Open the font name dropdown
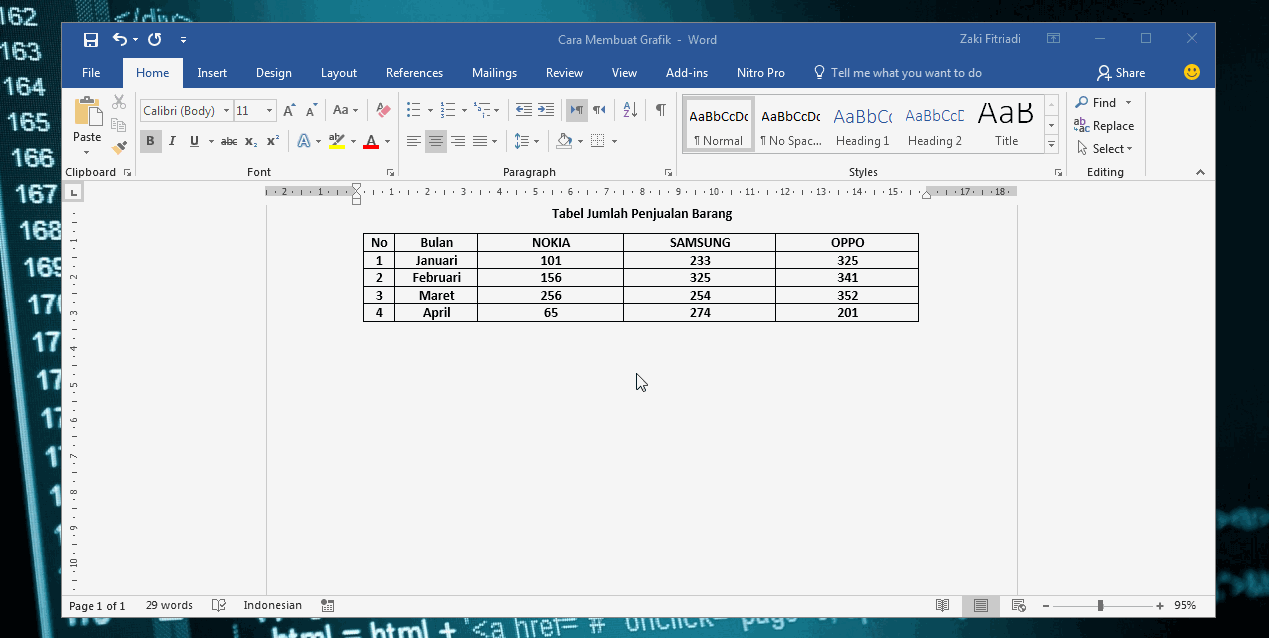Screen dimensions: 1269x638 pyautogui.click(x=227, y=111)
